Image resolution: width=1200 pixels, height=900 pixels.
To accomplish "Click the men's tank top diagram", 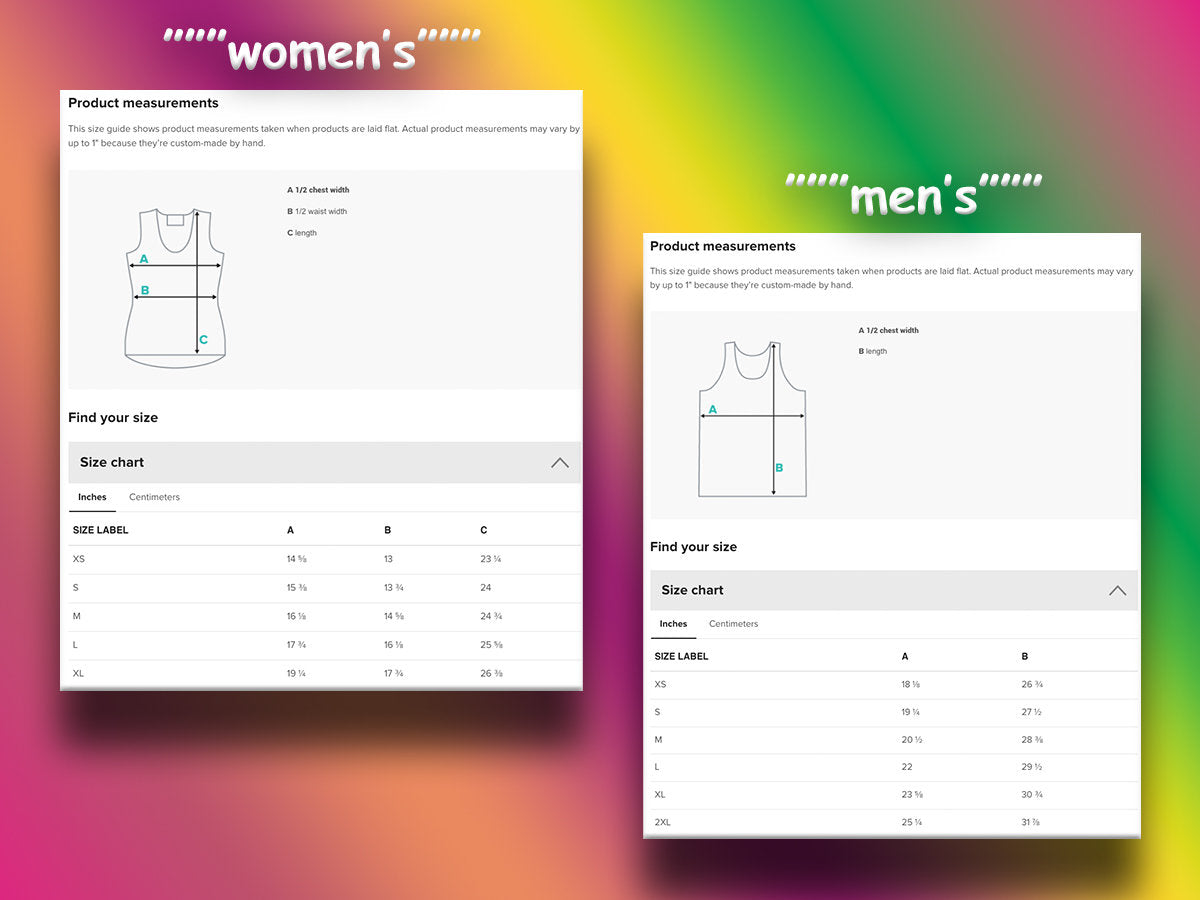I will [752, 420].
